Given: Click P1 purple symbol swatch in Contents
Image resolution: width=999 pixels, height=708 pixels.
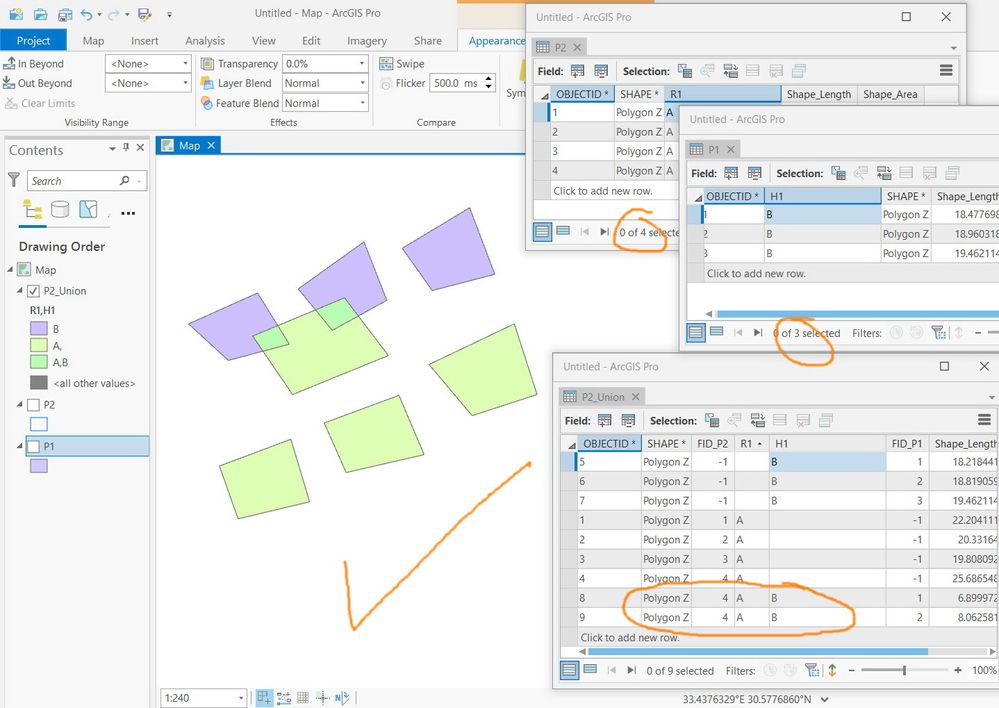Looking at the screenshot, I should [x=39, y=466].
